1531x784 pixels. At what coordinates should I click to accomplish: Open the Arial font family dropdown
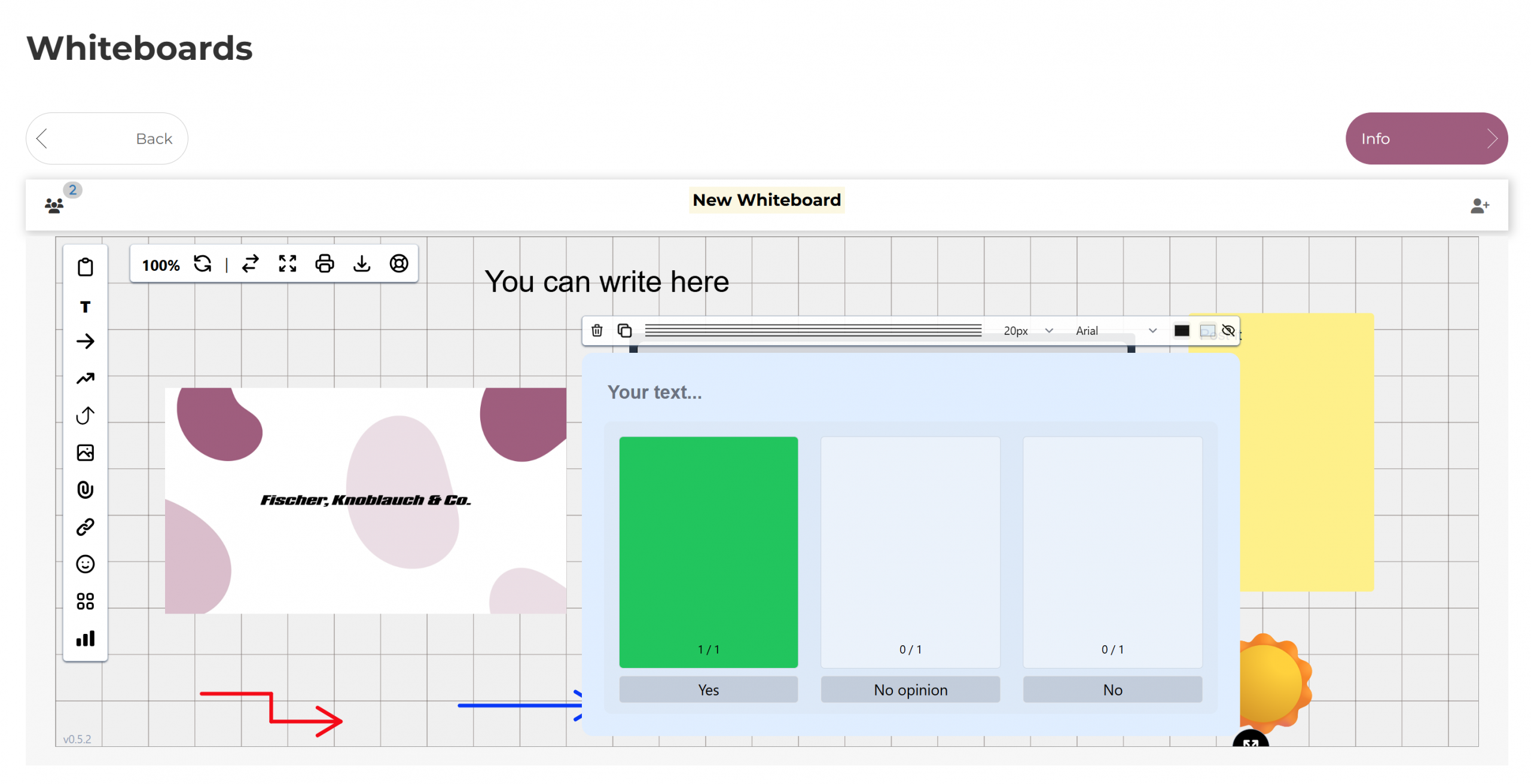pos(1115,331)
